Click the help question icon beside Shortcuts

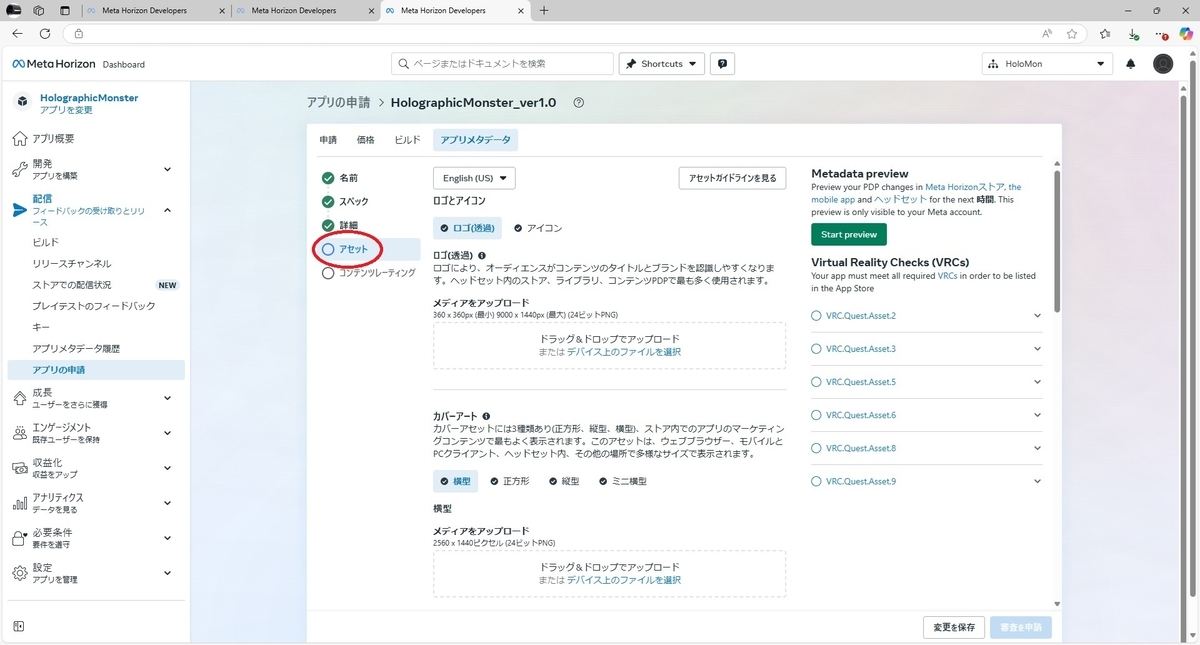coord(723,64)
